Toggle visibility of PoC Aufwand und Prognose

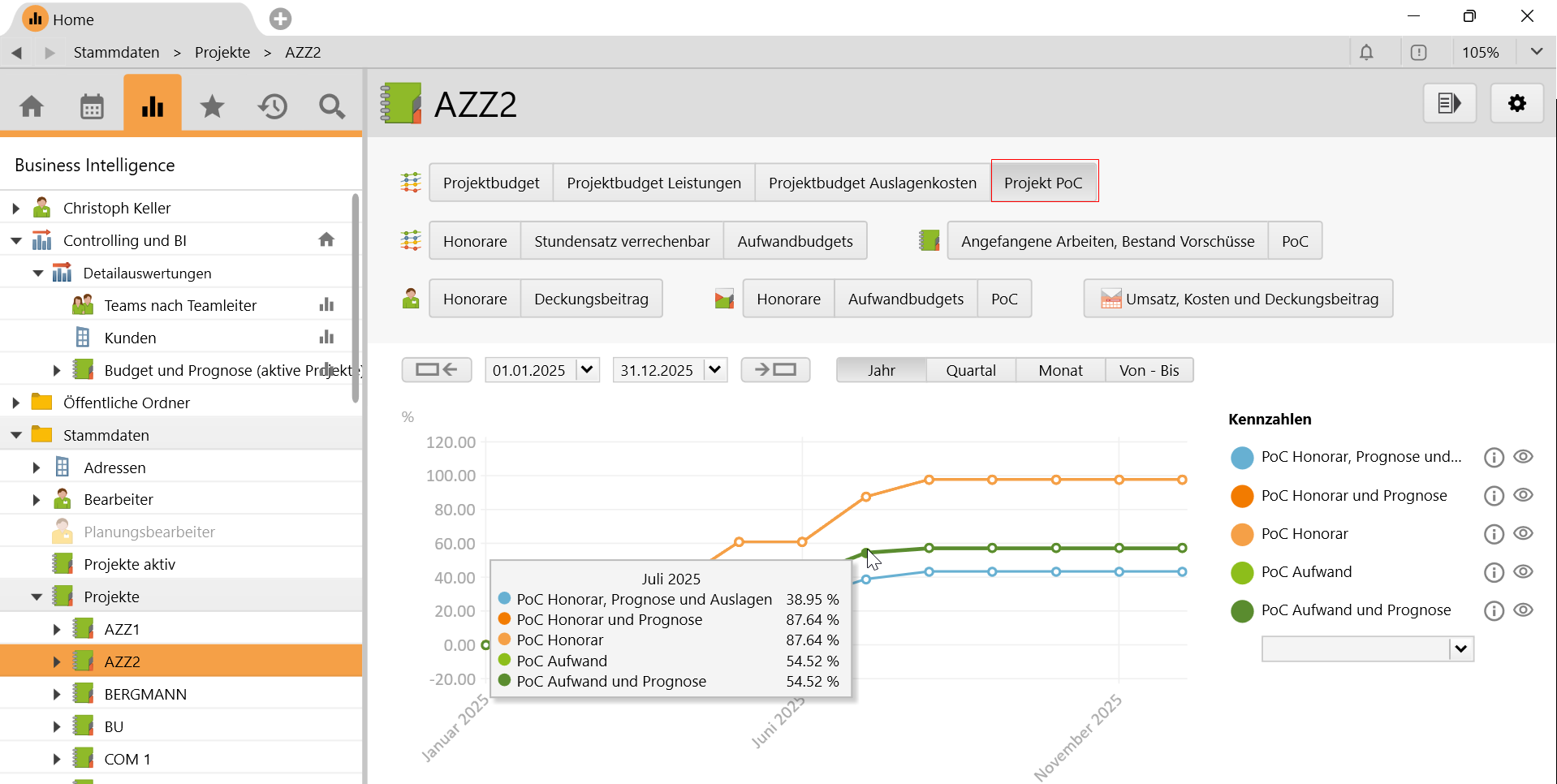pos(1524,610)
